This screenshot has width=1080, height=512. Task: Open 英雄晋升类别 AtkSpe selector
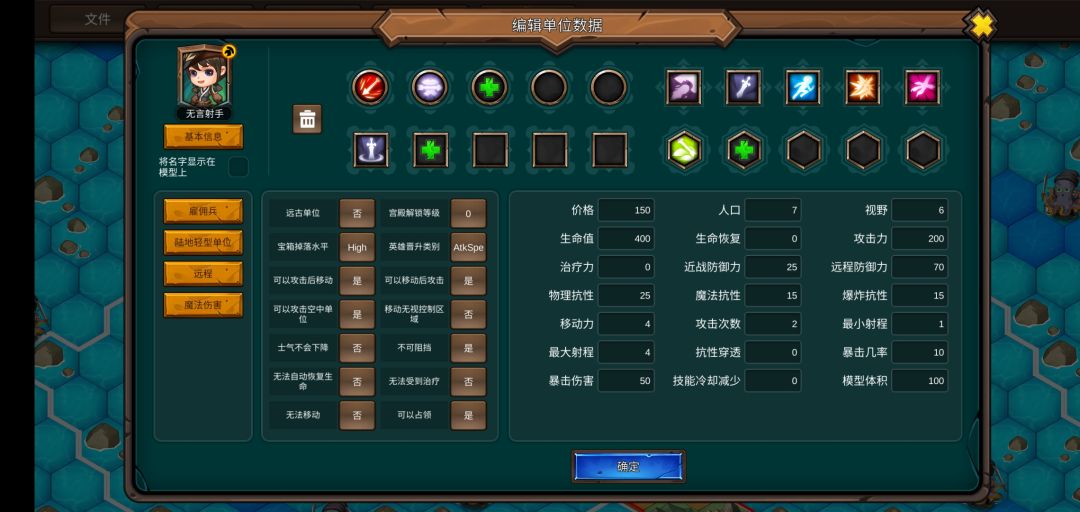(x=468, y=247)
